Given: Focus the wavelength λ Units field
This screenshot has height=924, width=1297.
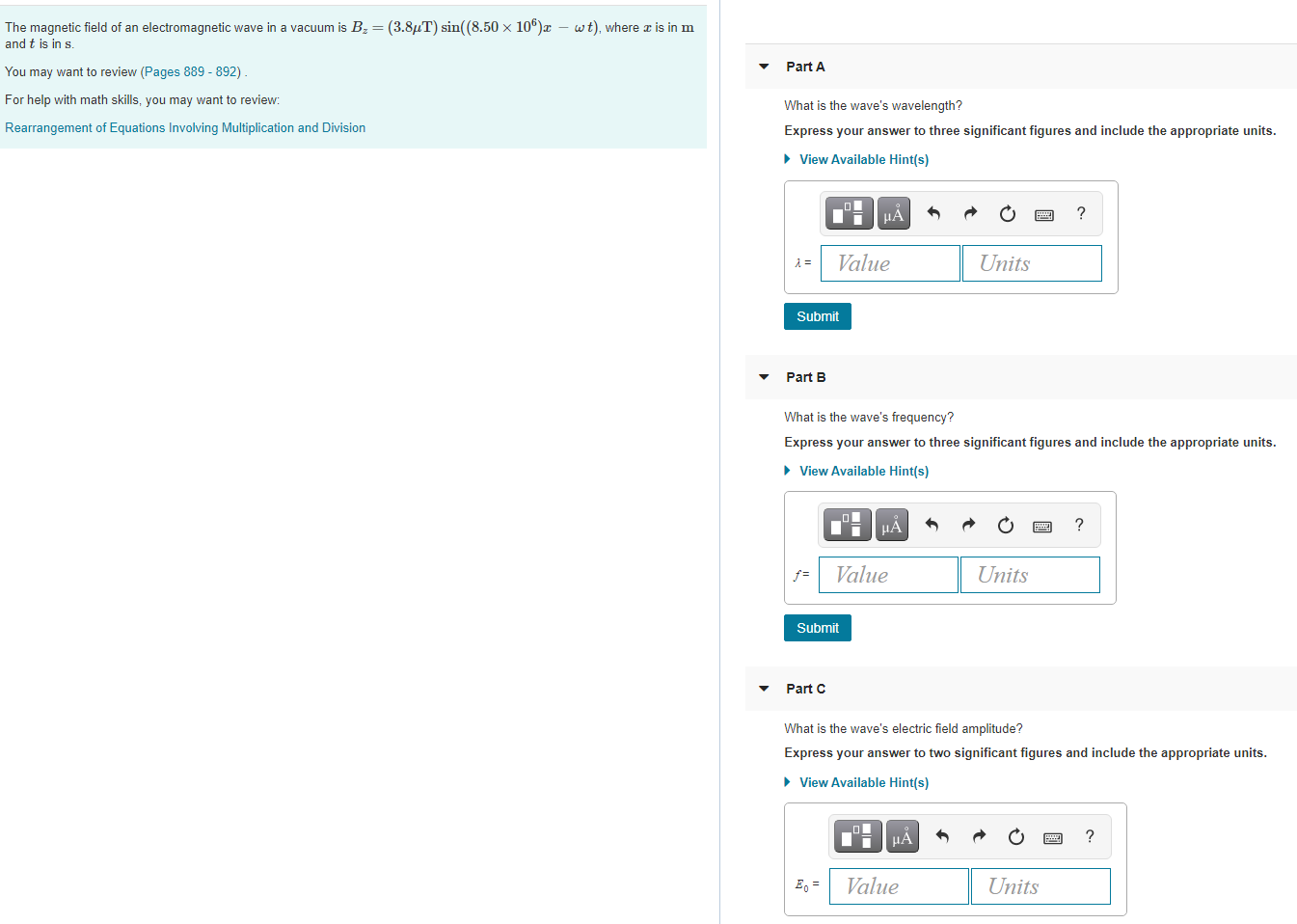Looking at the screenshot, I should point(1032,263).
